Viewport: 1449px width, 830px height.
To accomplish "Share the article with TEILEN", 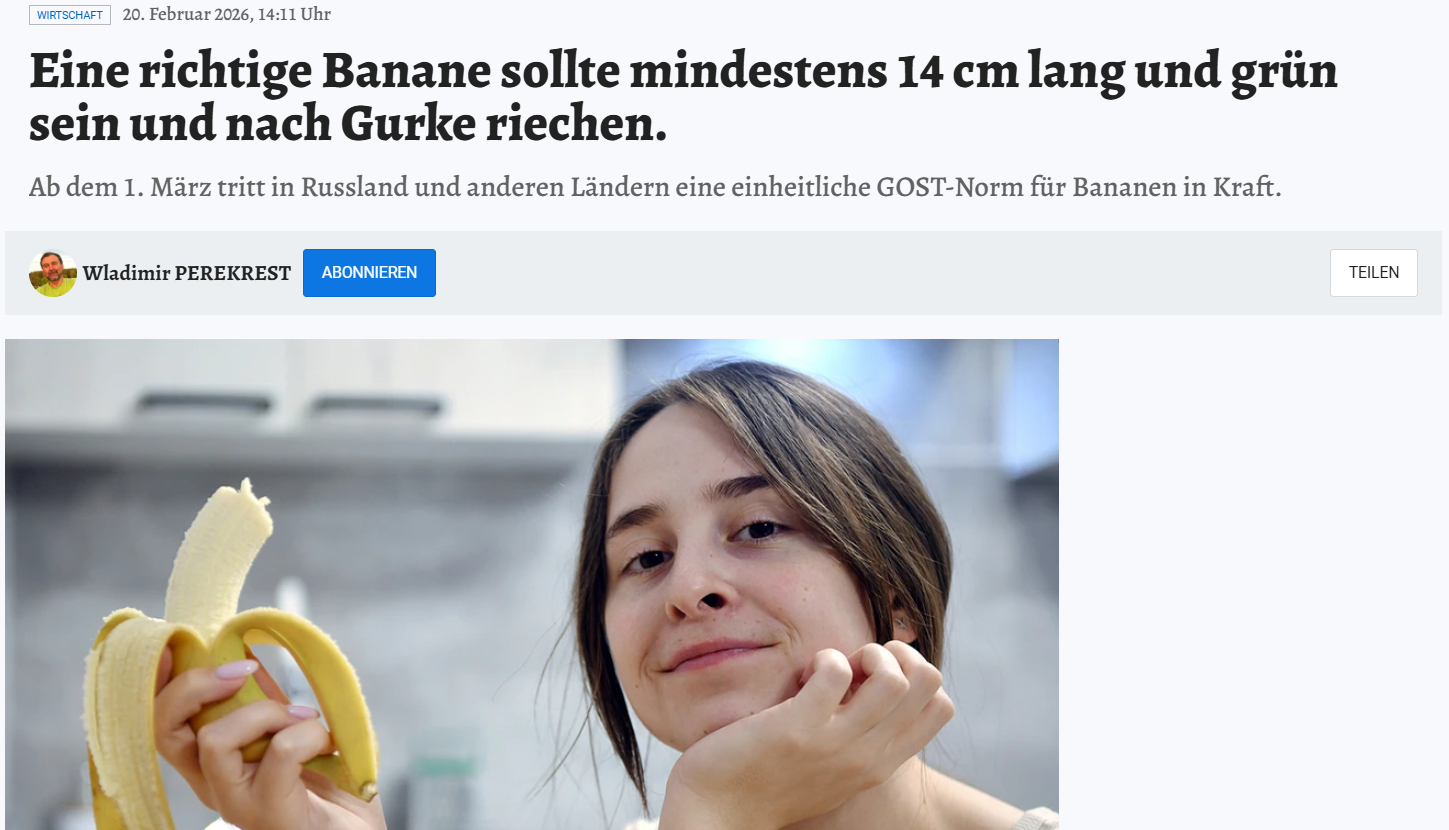I will tap(1373, 273).
